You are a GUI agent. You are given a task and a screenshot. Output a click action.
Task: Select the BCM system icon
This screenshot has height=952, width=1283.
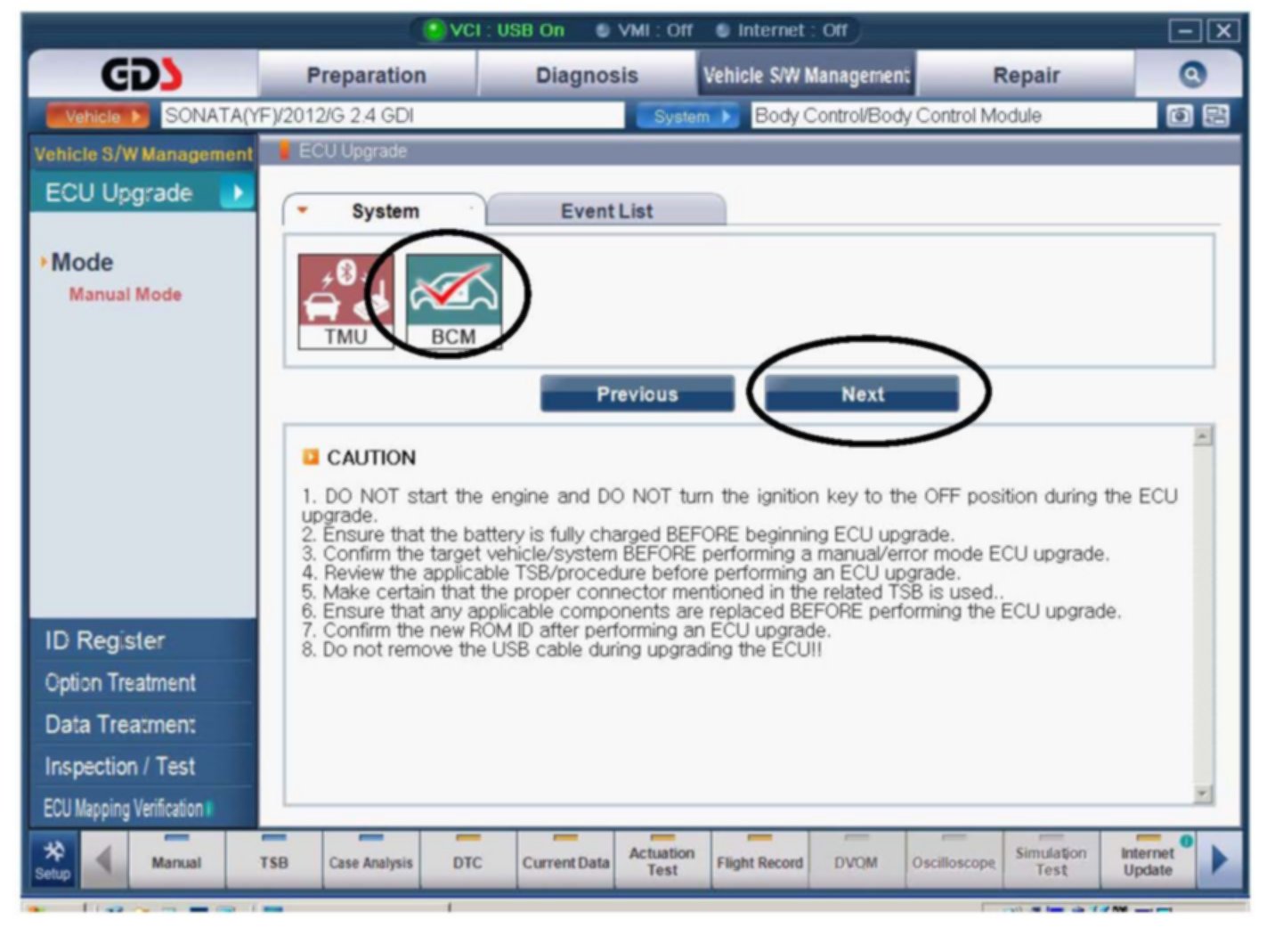(x=453, y=301)
